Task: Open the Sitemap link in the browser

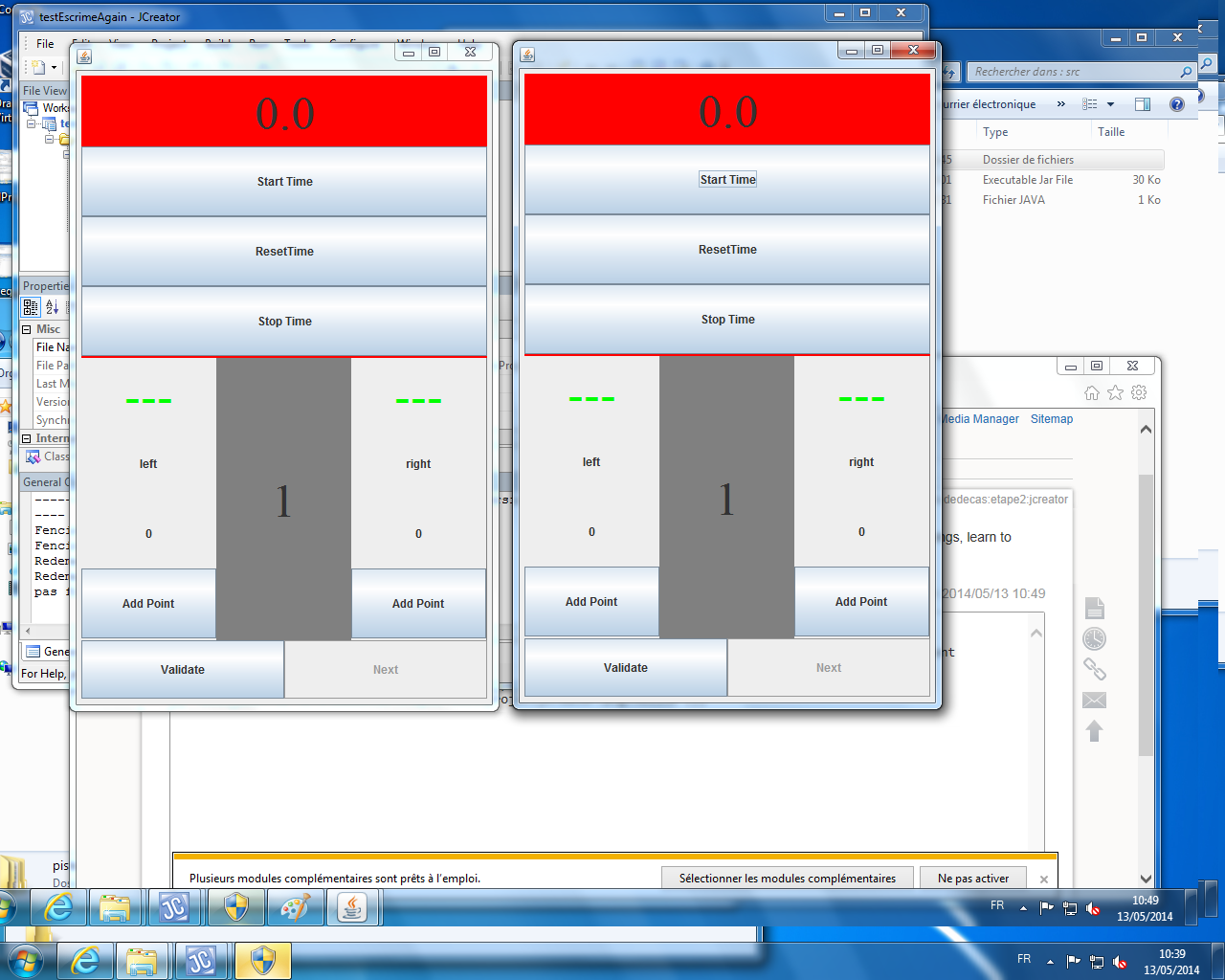Action: click(x=1051, y=419)
